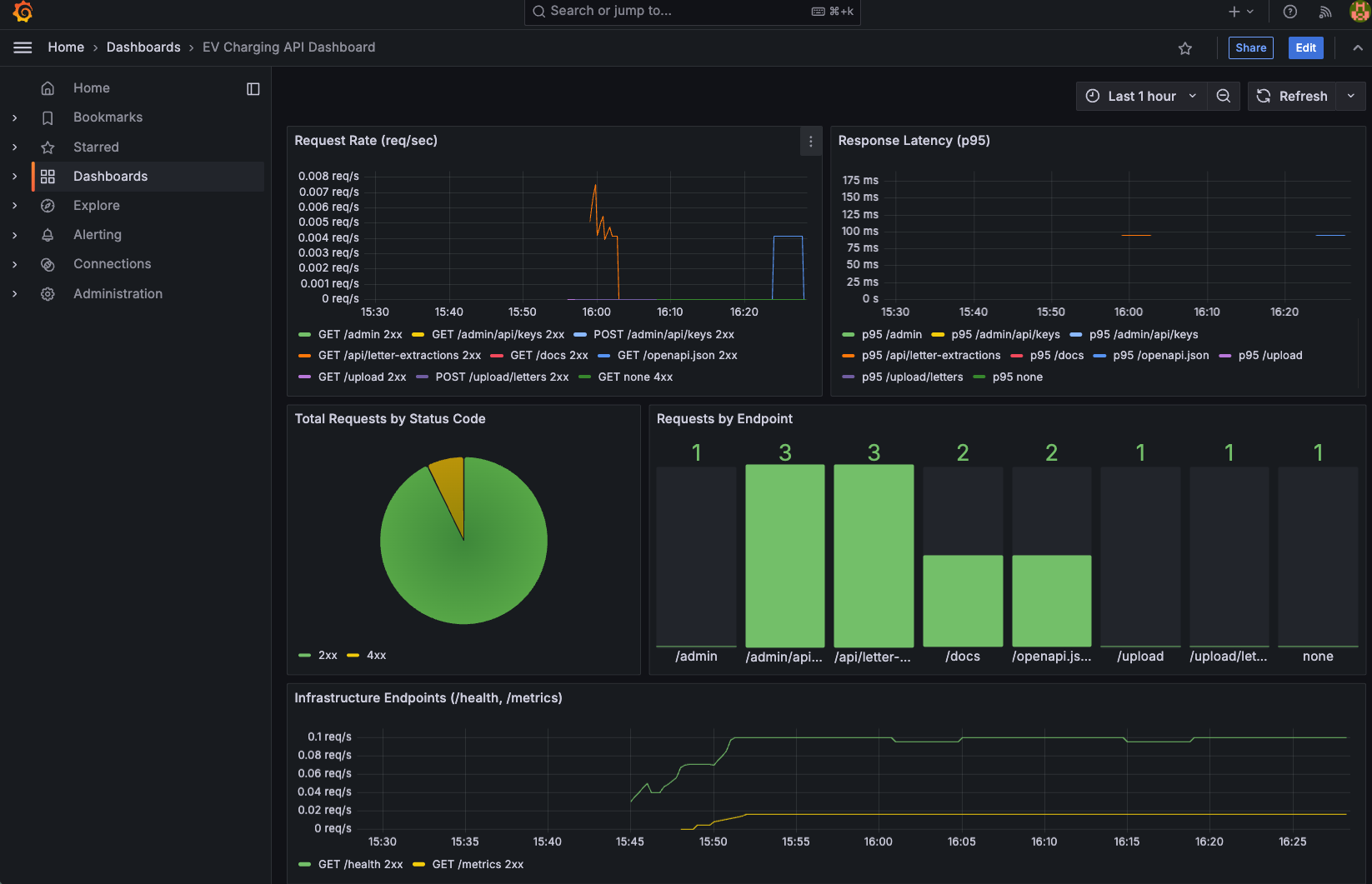1372x884 pixels.
Task: Hide the 4xx slice via pie chart legend
Action: point(374,655)
